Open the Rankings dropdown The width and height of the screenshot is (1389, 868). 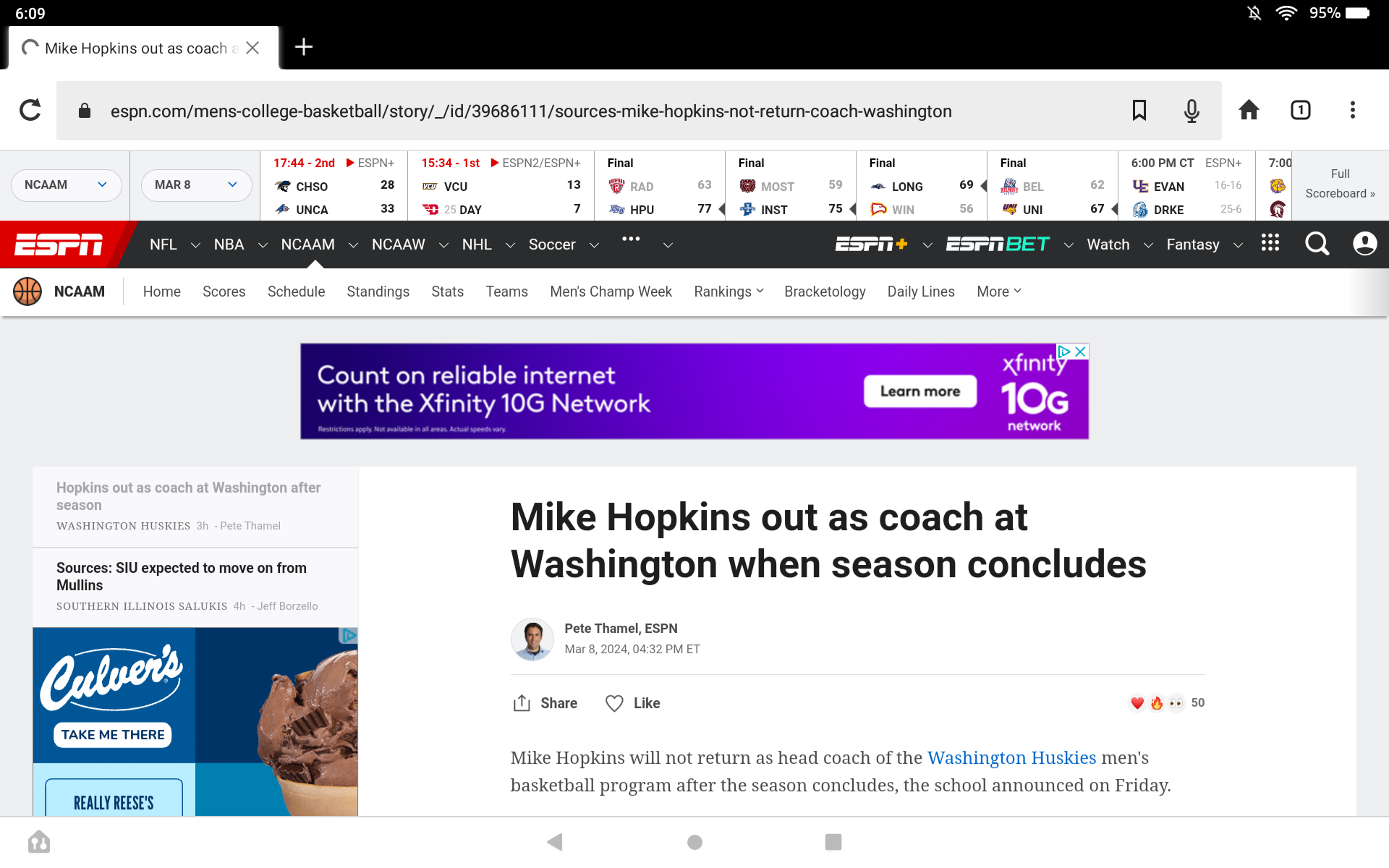click(x=729, y=292)
